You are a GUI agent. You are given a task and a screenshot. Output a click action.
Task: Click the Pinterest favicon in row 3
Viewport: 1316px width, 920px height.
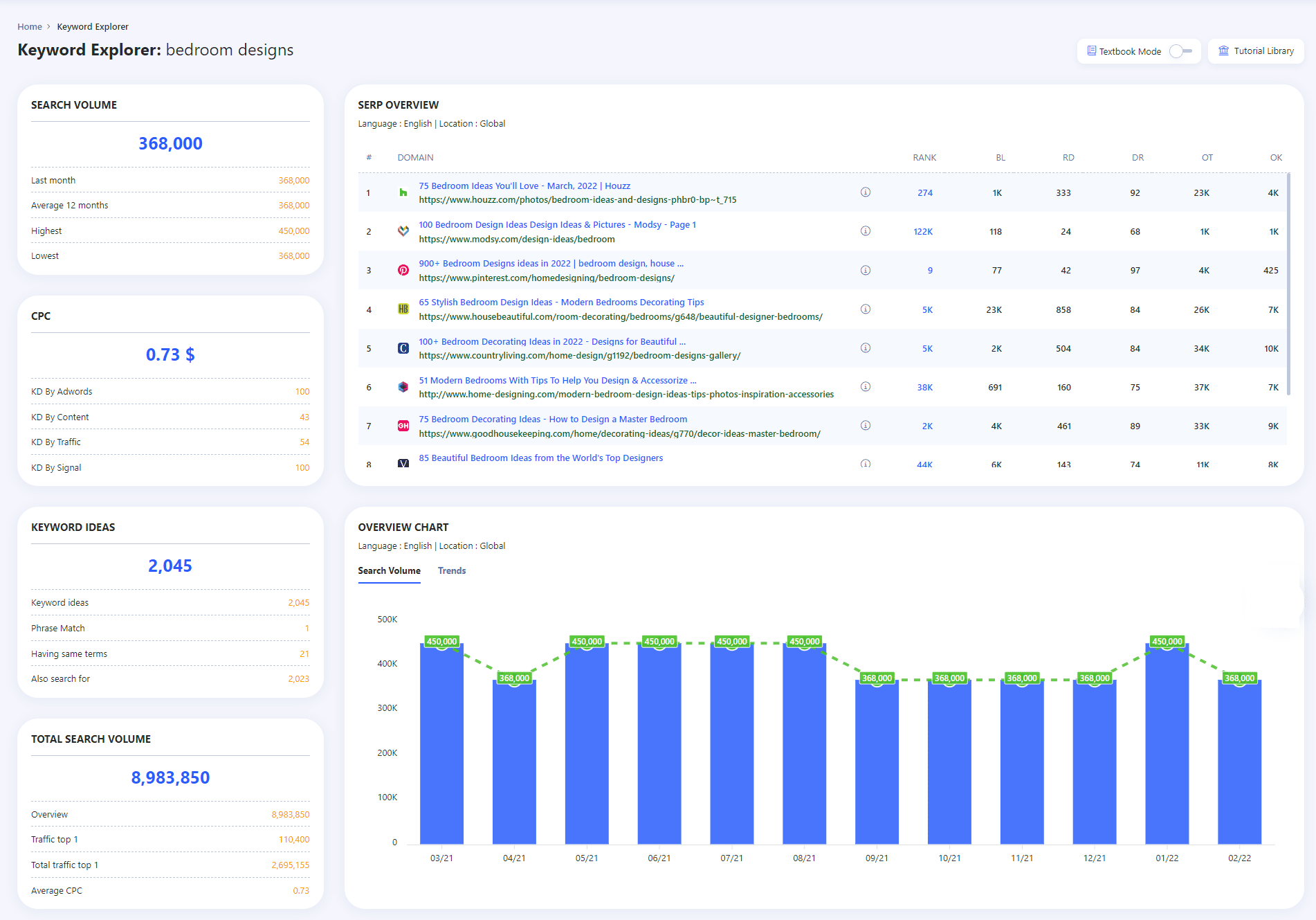(403, 271)
